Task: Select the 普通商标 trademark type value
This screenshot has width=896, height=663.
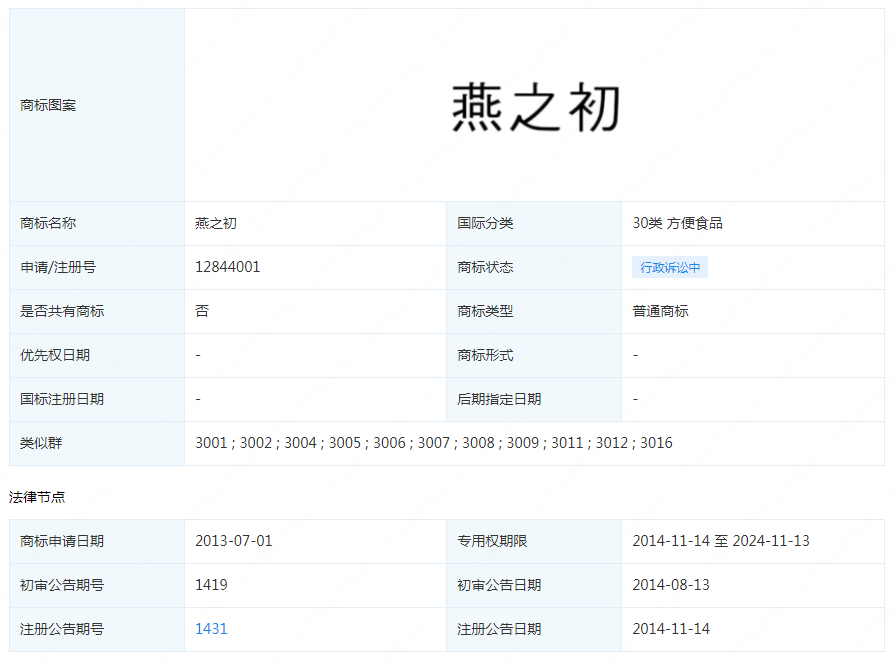Action: point(660,311)
